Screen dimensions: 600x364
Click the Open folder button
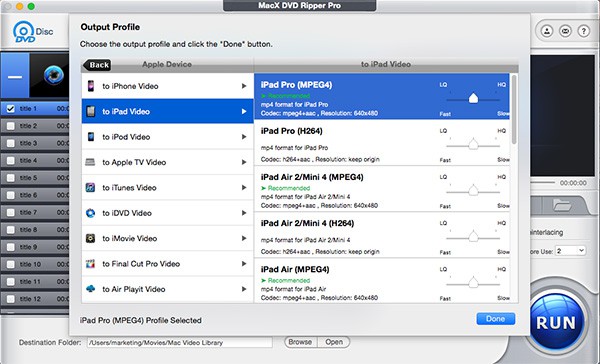[x=334, y=342]
